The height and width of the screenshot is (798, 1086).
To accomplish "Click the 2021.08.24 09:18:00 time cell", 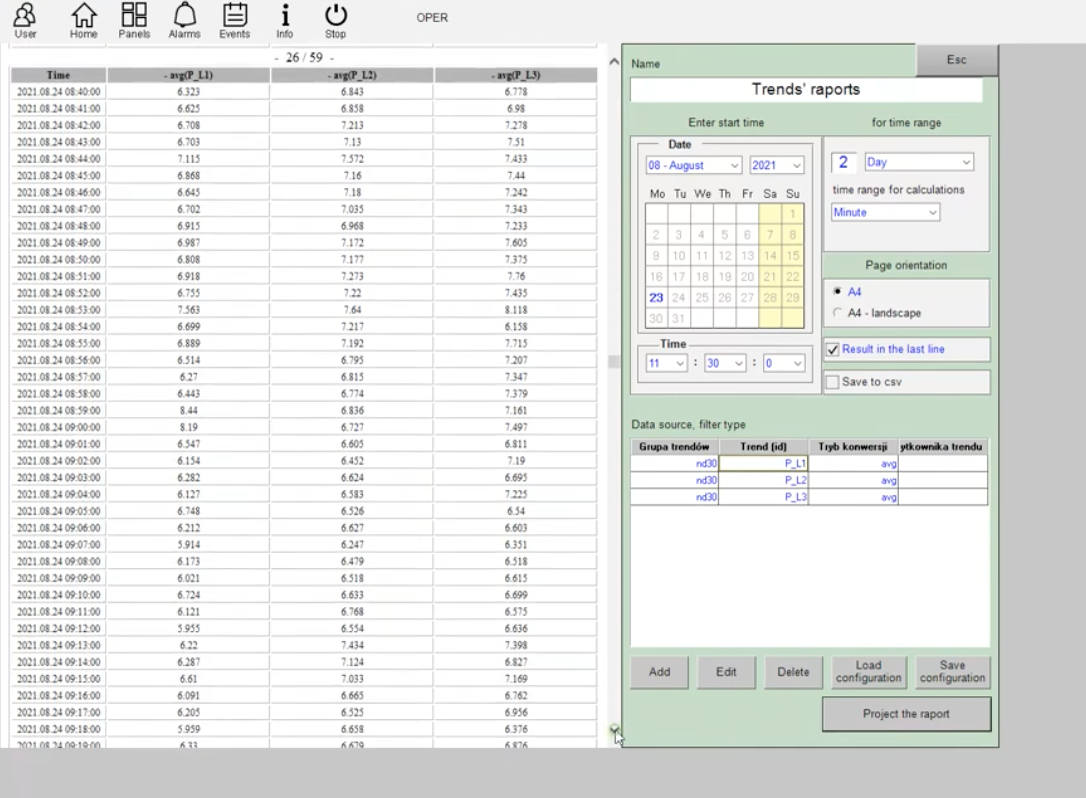I will tap(58, 729).
